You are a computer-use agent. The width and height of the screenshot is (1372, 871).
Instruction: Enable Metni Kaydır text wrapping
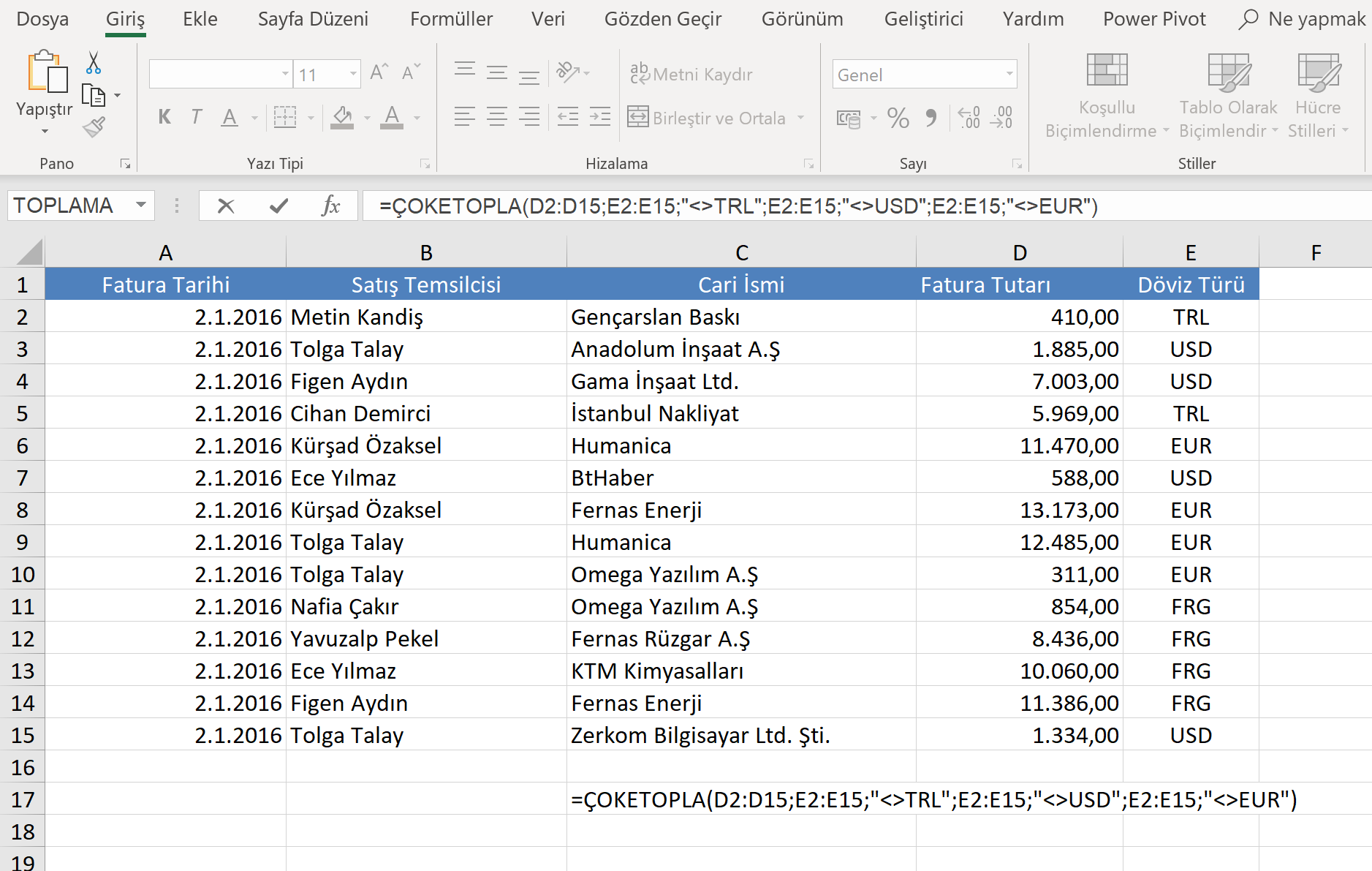coord(690,73)
